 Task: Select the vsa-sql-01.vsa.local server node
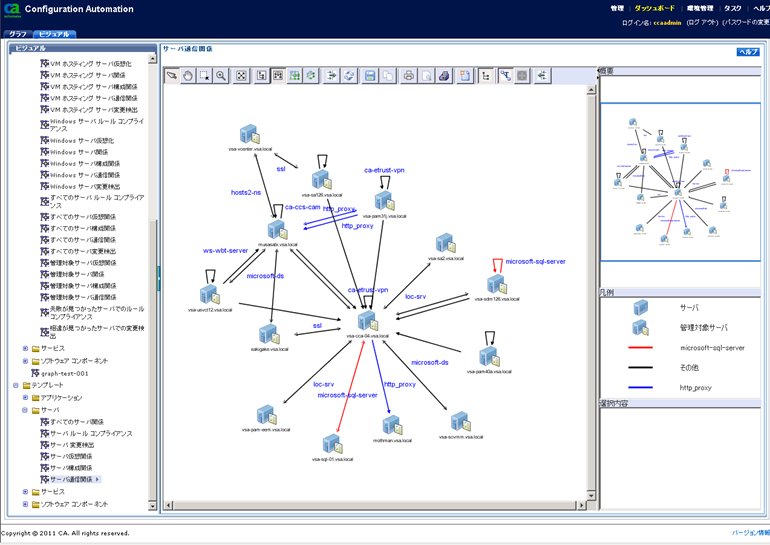(332, 444)
